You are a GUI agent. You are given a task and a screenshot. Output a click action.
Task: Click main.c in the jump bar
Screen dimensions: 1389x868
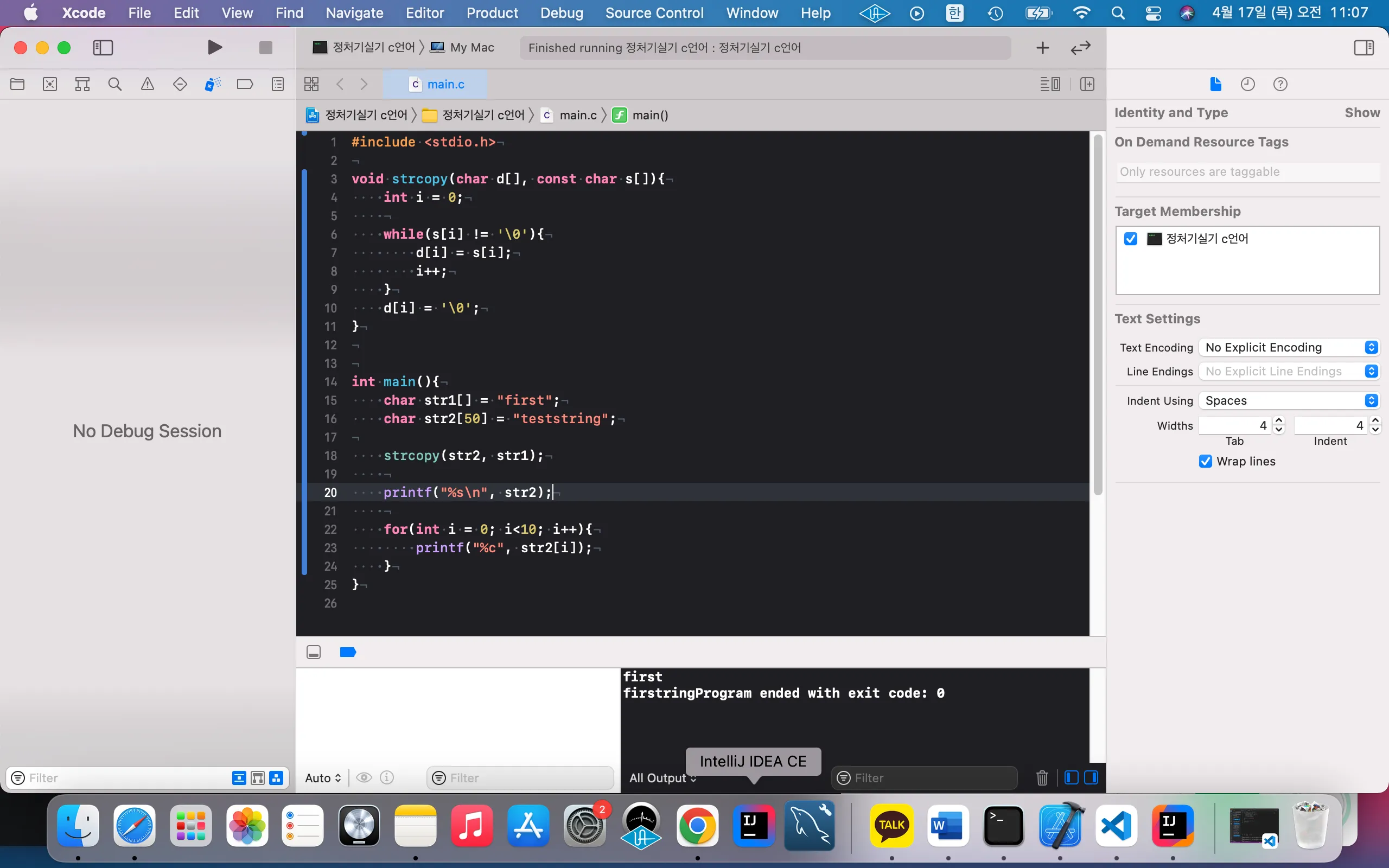click(569, 116)
